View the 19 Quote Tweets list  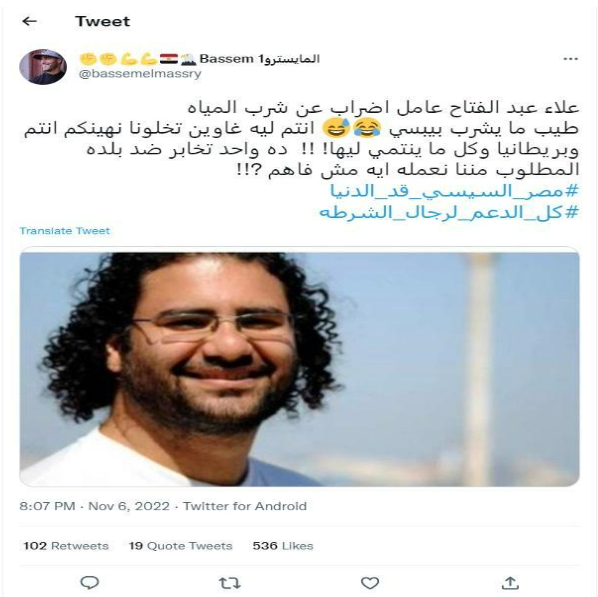tap(180, 546)
